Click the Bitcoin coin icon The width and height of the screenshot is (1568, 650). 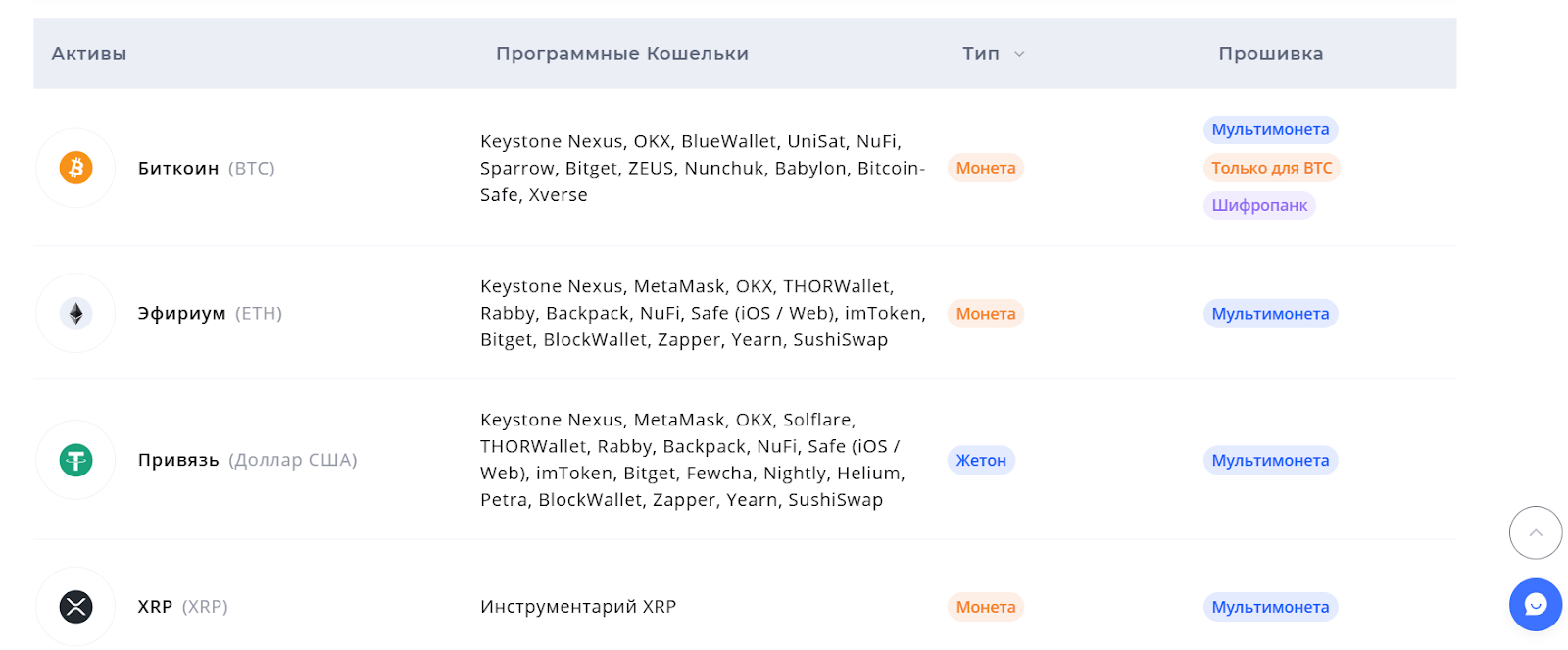(x=75, y=168)
